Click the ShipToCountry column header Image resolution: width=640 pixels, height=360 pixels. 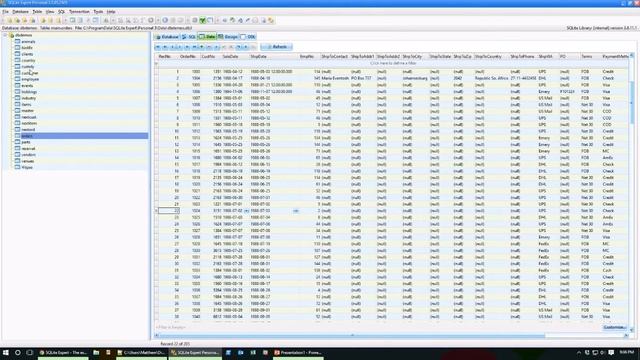click(x=491, y=57)
